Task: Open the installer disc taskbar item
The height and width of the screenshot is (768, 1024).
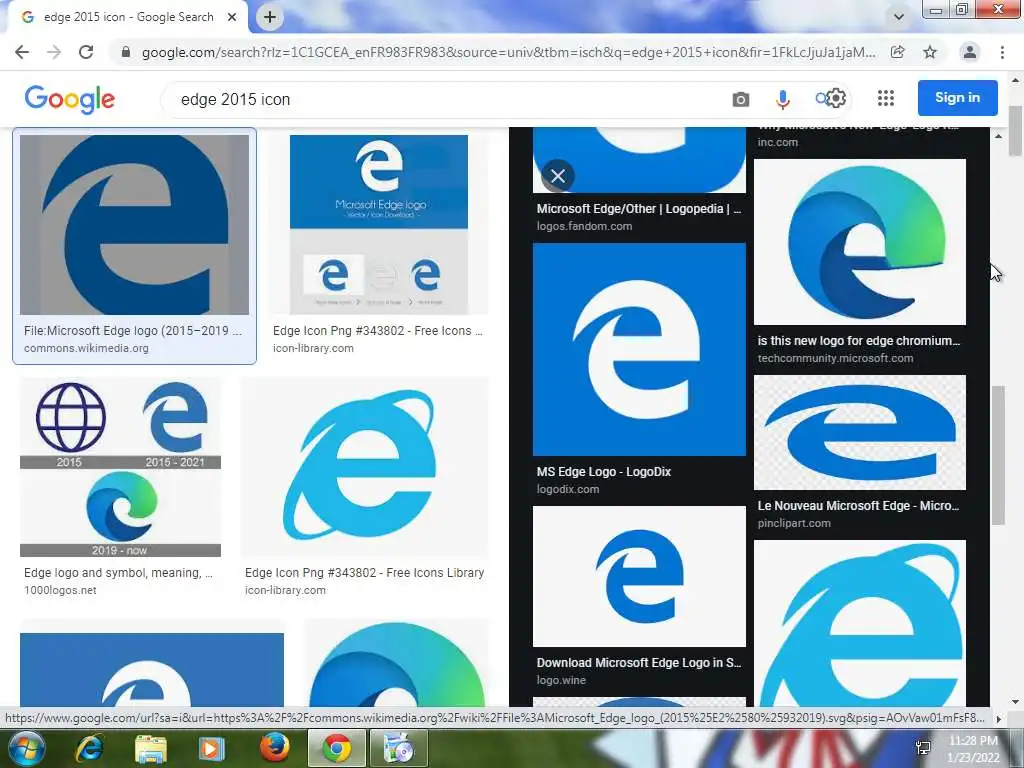Action: [399, 748]
